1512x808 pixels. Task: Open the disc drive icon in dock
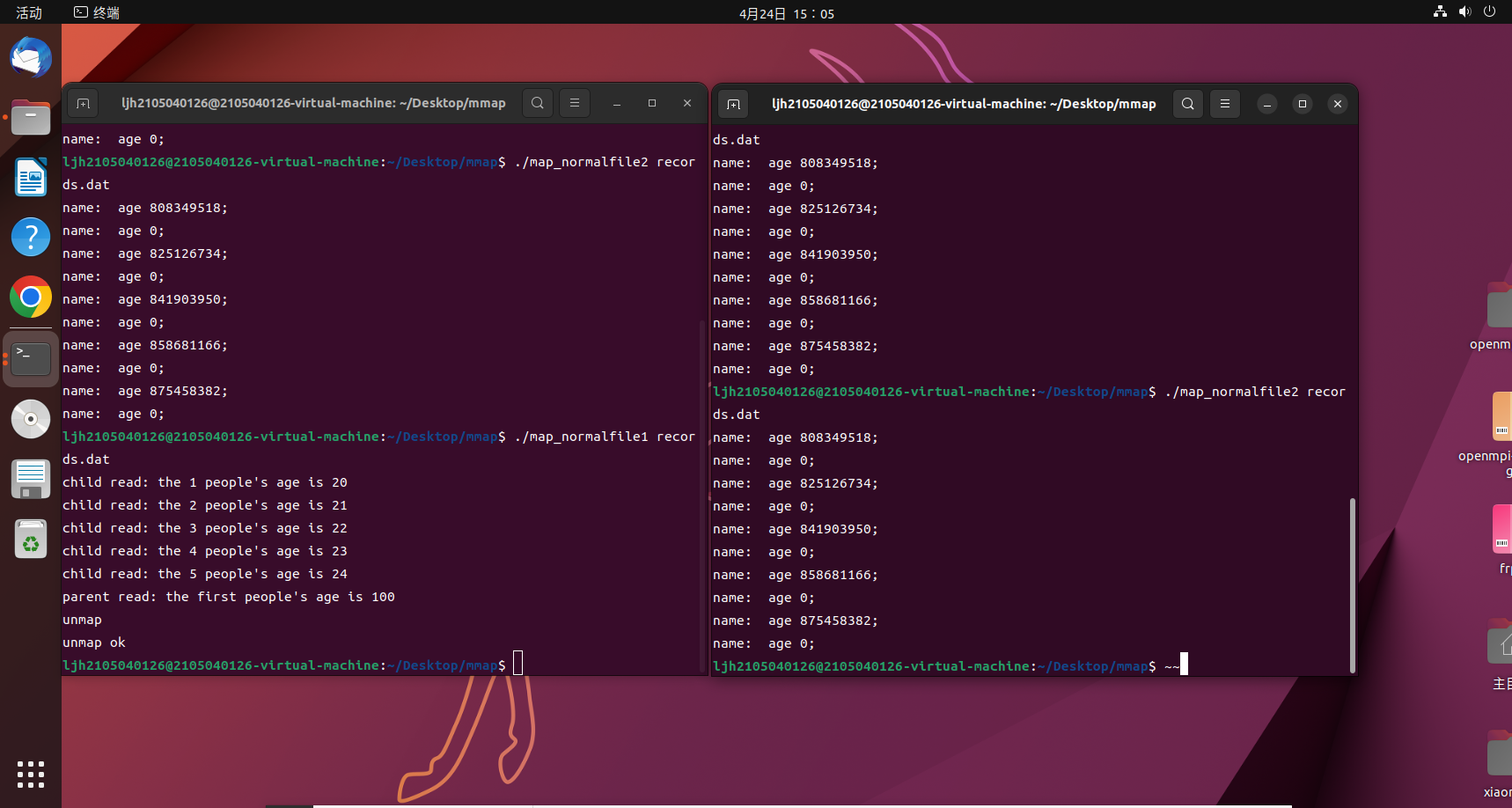[x=31, y=419]
